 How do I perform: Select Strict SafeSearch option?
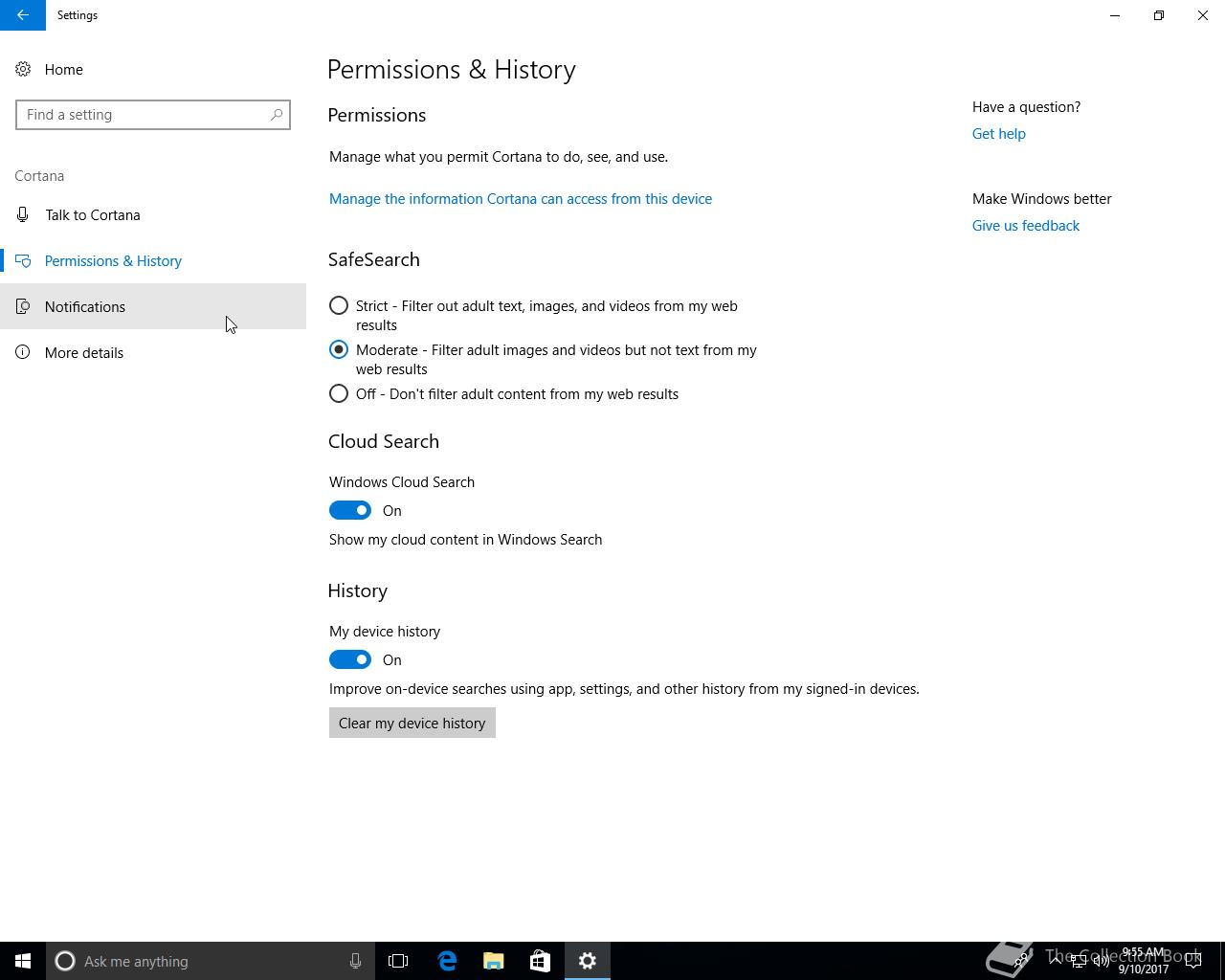point(338,306)
